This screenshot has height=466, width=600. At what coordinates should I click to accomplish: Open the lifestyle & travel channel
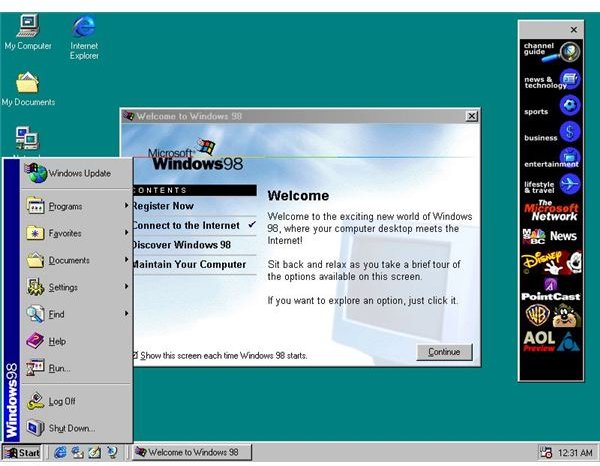tap(551, 185)
